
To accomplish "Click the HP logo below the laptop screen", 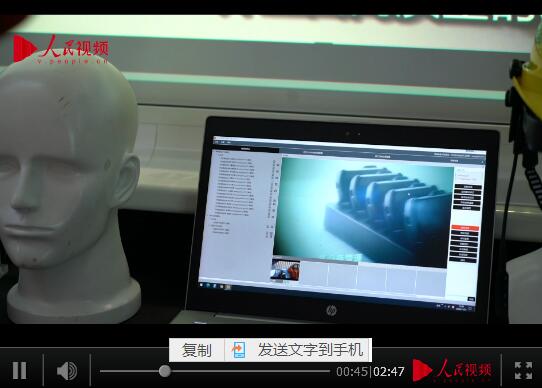I will pyautogui.click(x=331, y=311).
